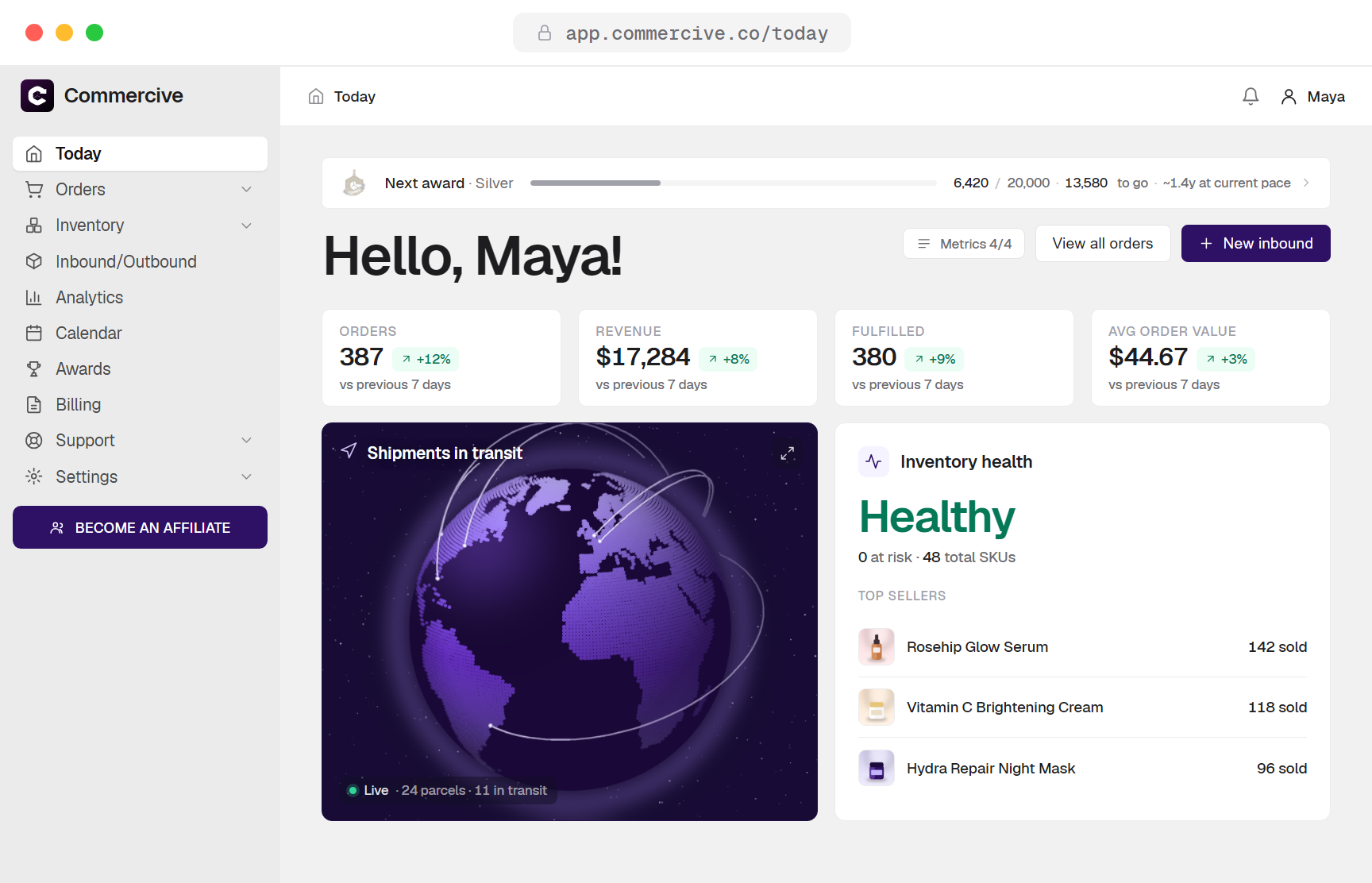Click the Today home icon in sidebar
1372x883 pixels.
(34, 153)
